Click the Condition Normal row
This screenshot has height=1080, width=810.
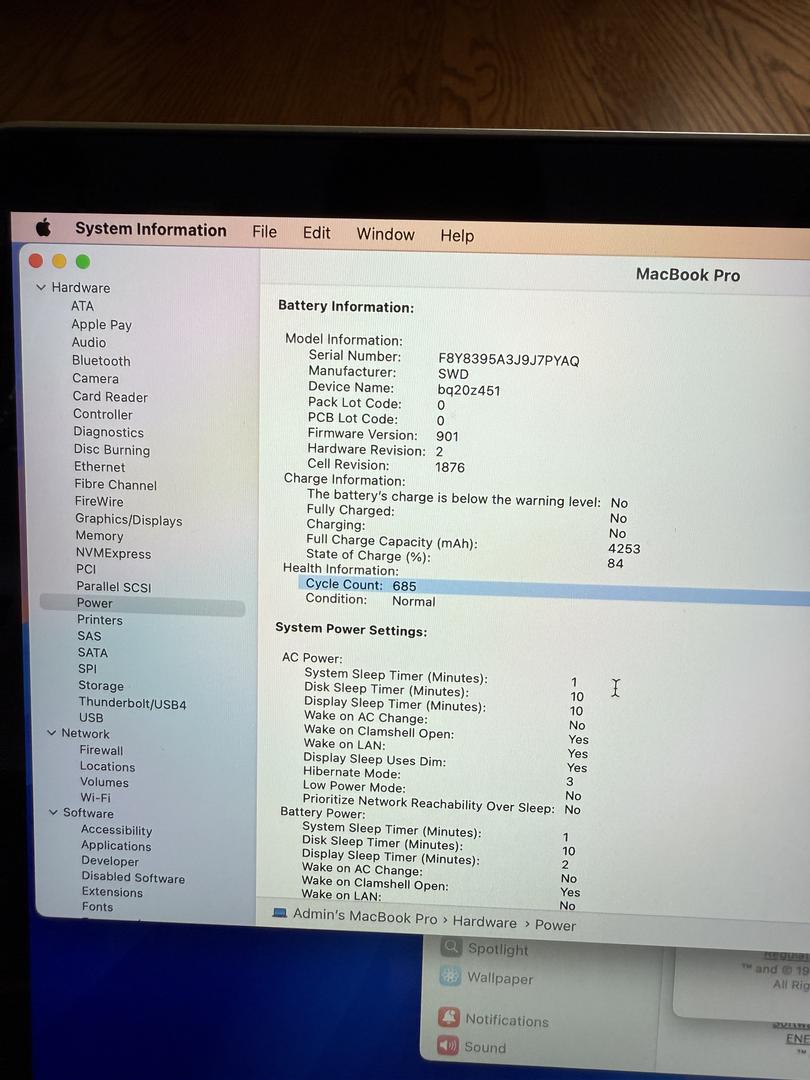click(371, 601)
